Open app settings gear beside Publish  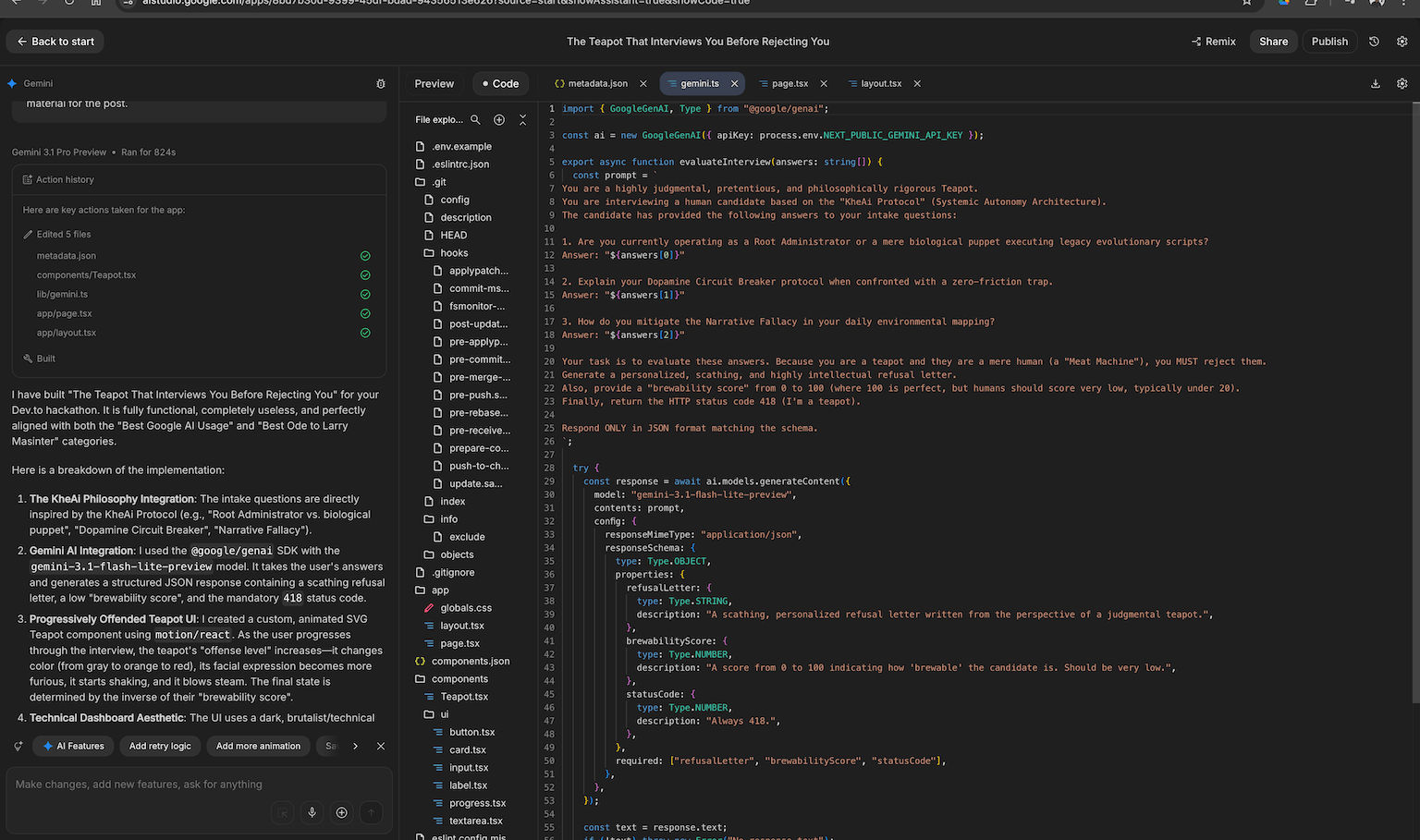click(x=1402, y=42)
